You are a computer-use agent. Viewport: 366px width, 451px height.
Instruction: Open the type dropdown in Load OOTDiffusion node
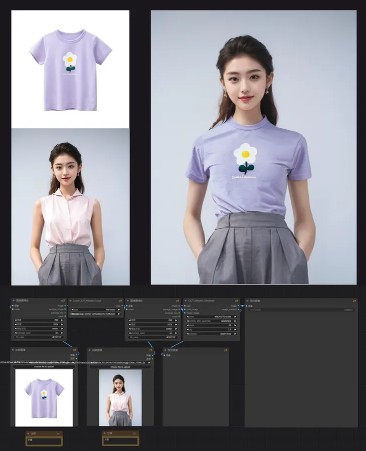pos(96,310)
